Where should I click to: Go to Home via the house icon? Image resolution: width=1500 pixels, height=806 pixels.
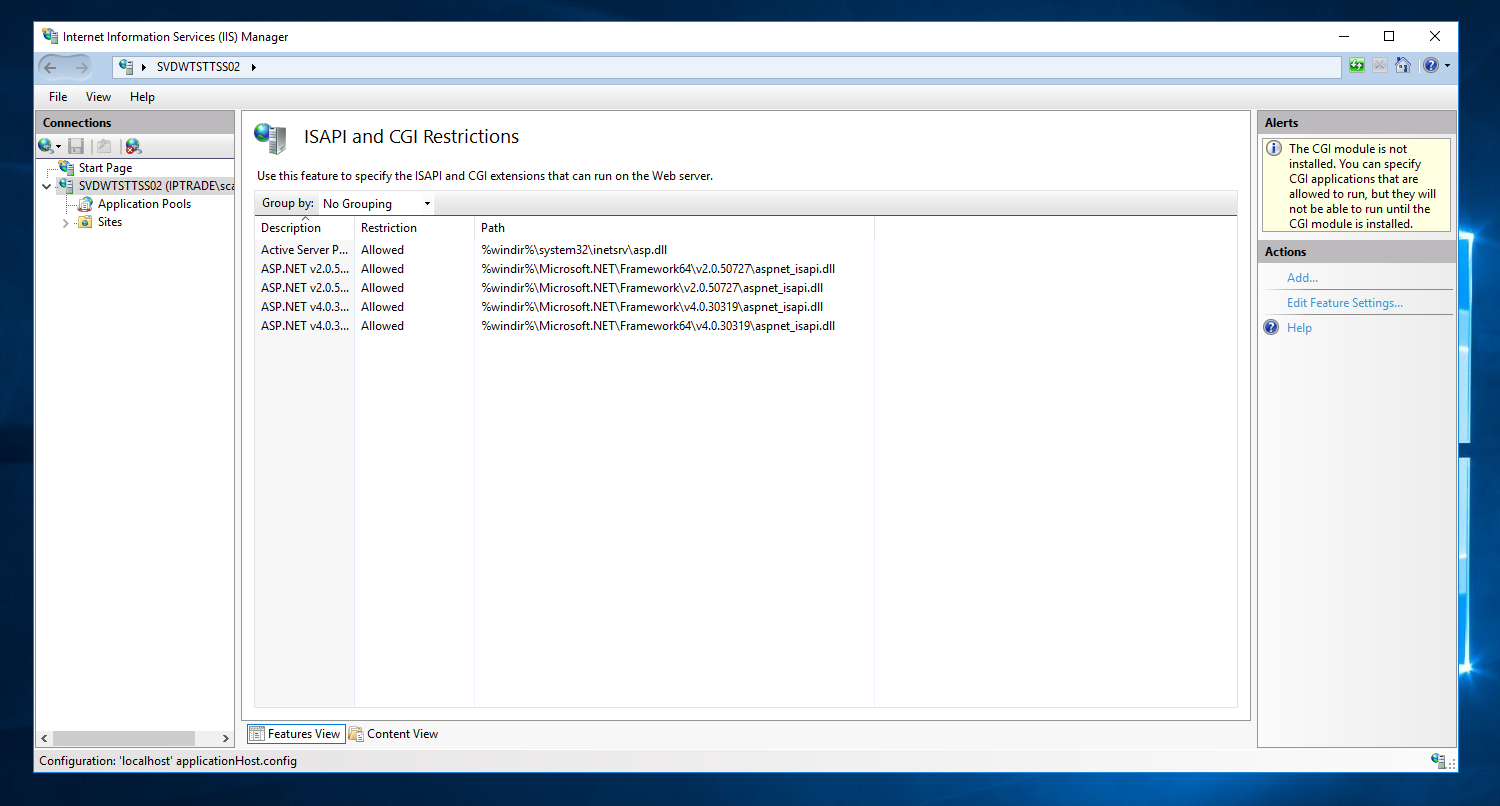[1403, 66]
